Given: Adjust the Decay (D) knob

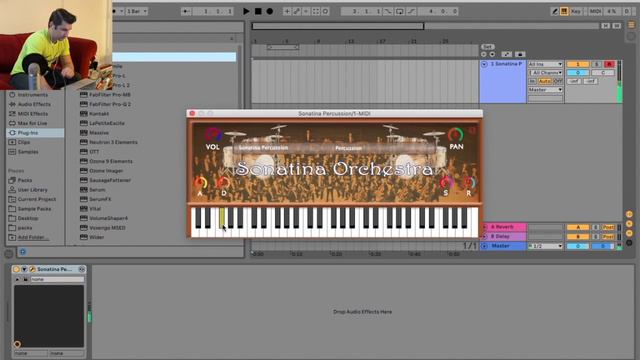Looking at the screenshot, I should (x=223, y=182).
